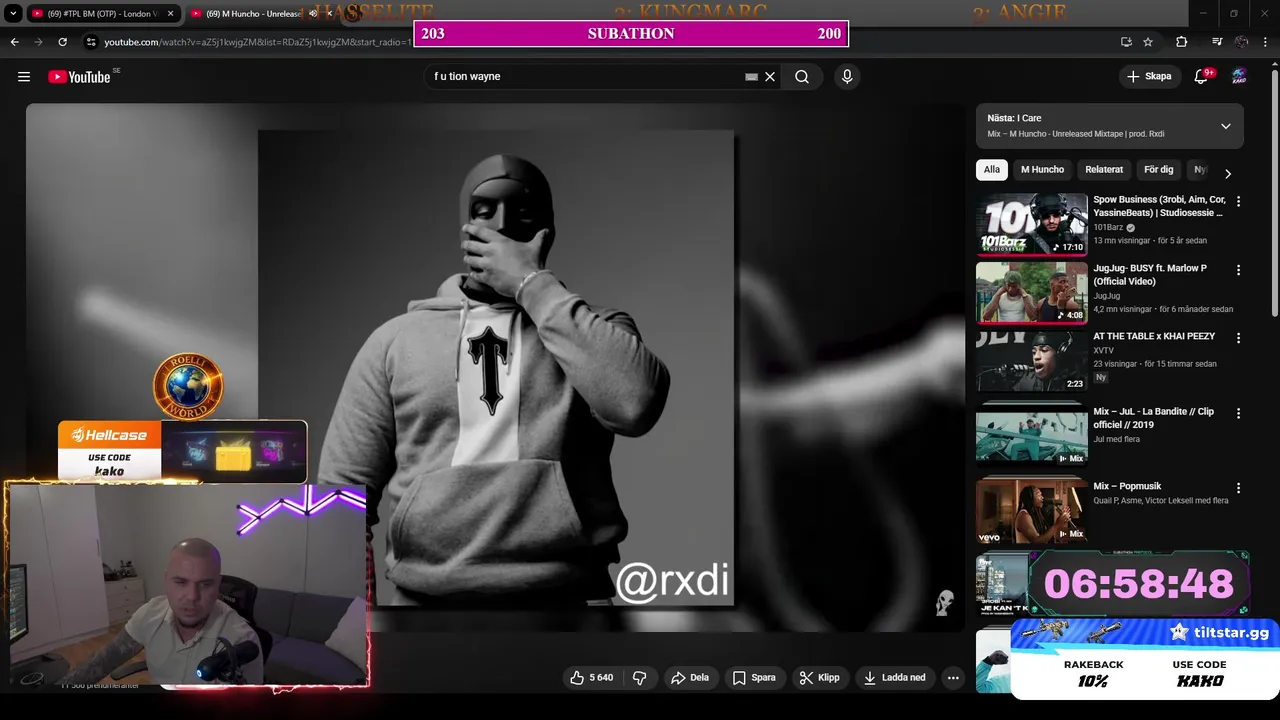Open the on-screen keyboard icon in search

tap(751, 77)
